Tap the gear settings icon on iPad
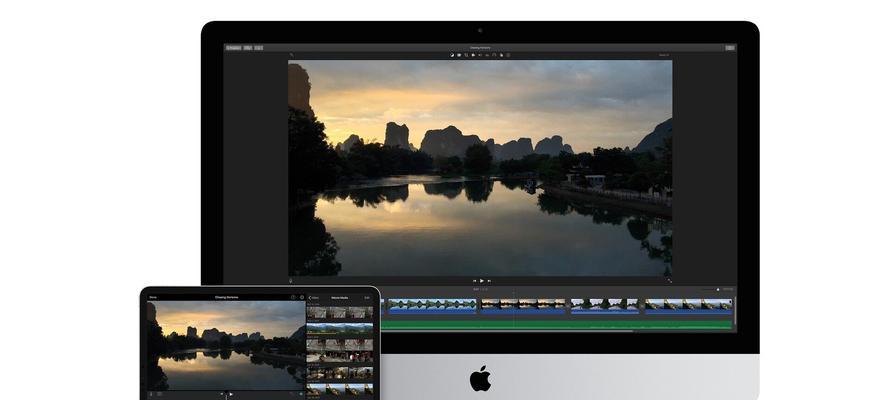 302,297
